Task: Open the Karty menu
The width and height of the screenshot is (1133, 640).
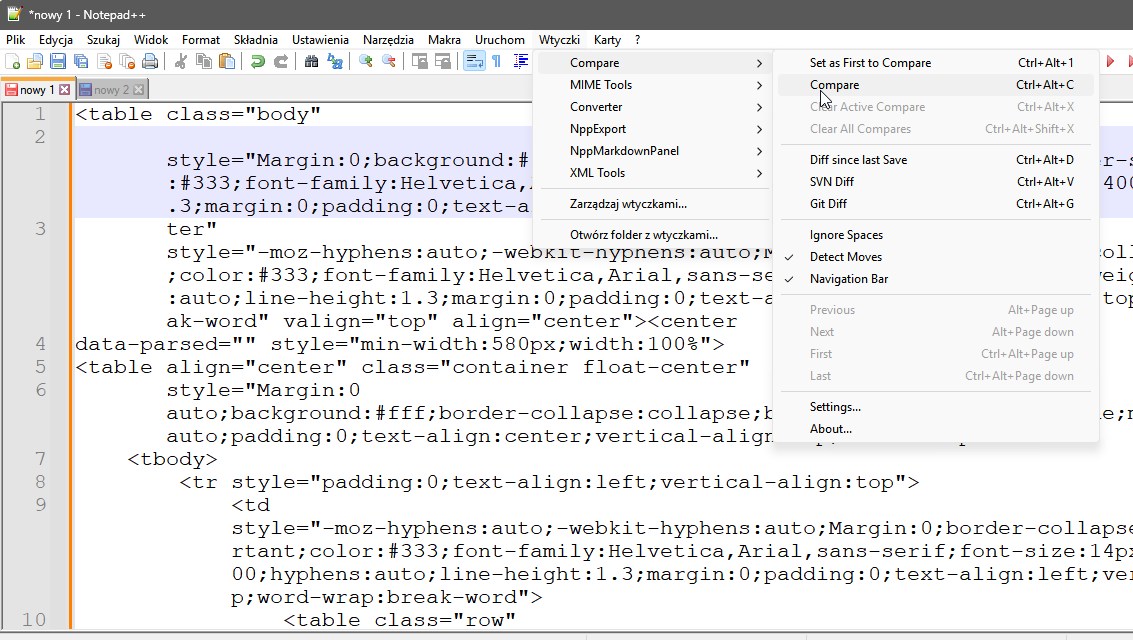Action: tap(608, 40)
